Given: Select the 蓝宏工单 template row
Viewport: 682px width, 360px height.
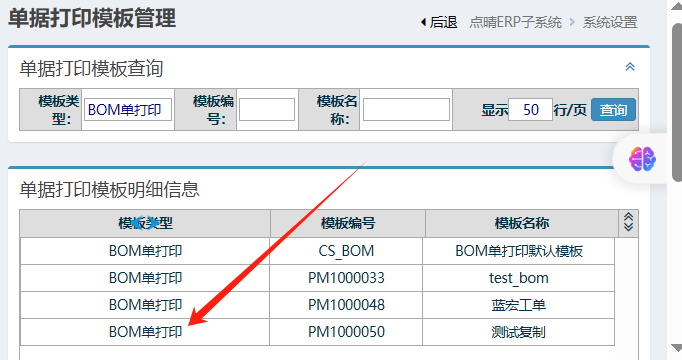Looking at the screenshot, I should point(317,305).
